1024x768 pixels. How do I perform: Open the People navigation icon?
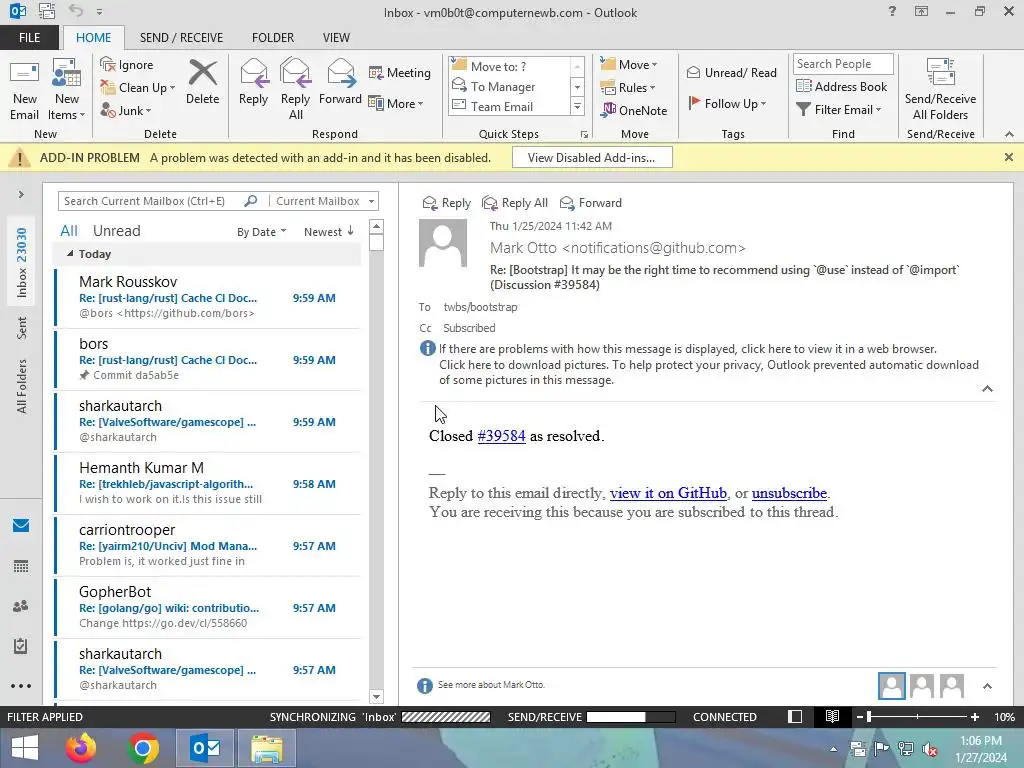(x=21, y=606)
